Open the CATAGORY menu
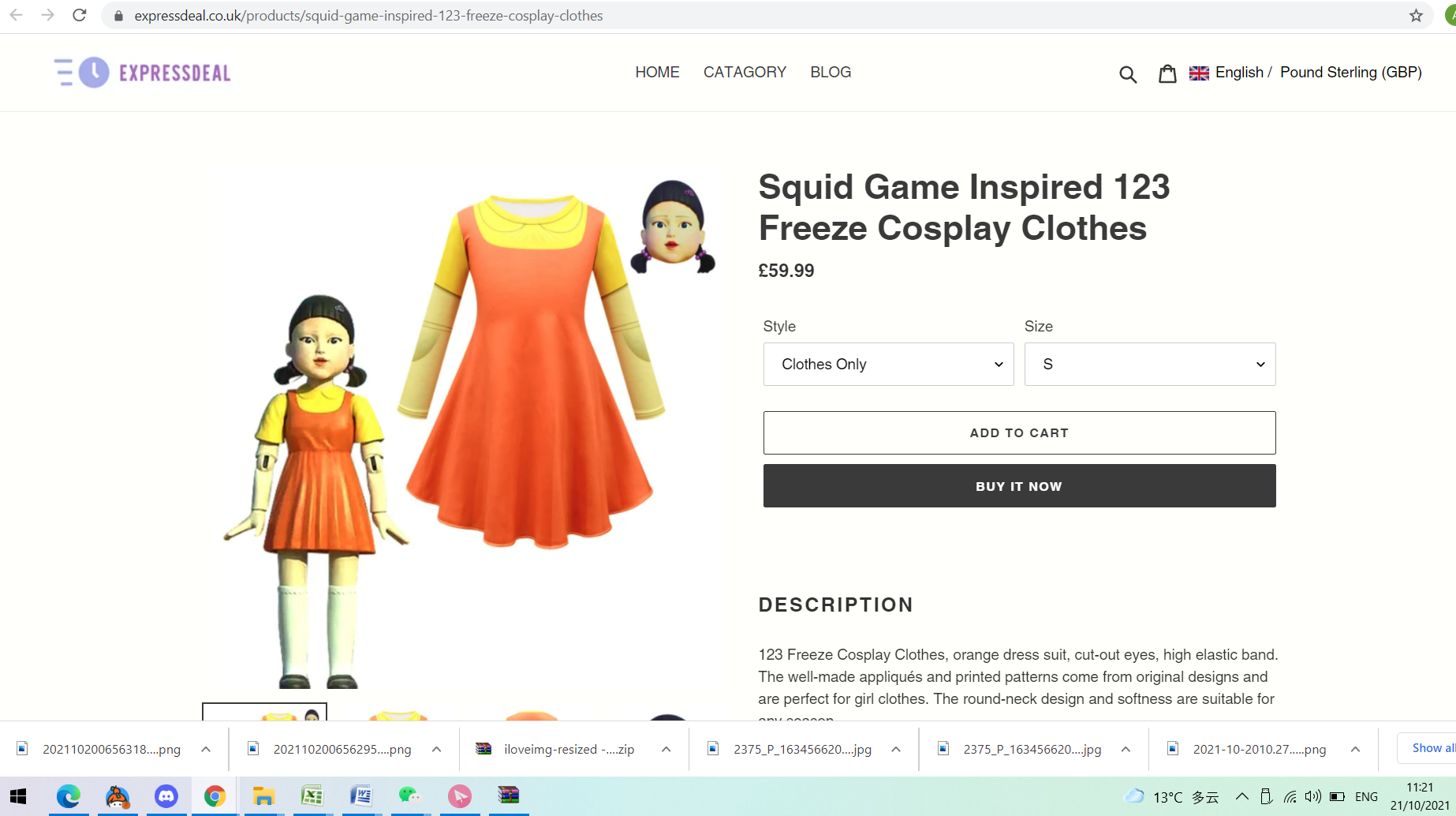This screenshot has width=1456, height=816. pyautogui.click(x=745, y=72)
